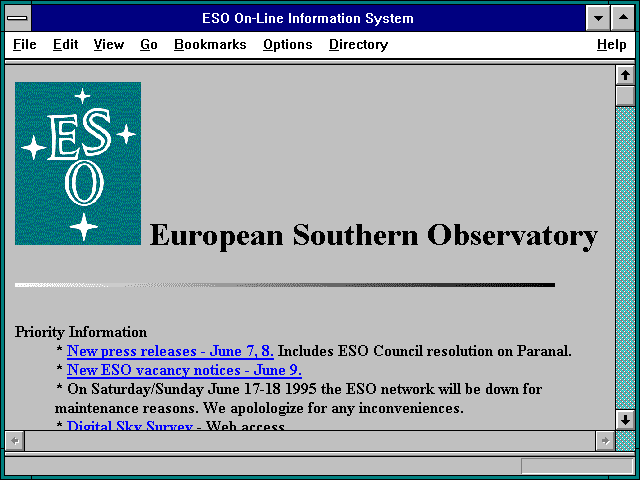Open the Bookmarks menu
This screenshot has width=640, height=480.
click(210, 44)
